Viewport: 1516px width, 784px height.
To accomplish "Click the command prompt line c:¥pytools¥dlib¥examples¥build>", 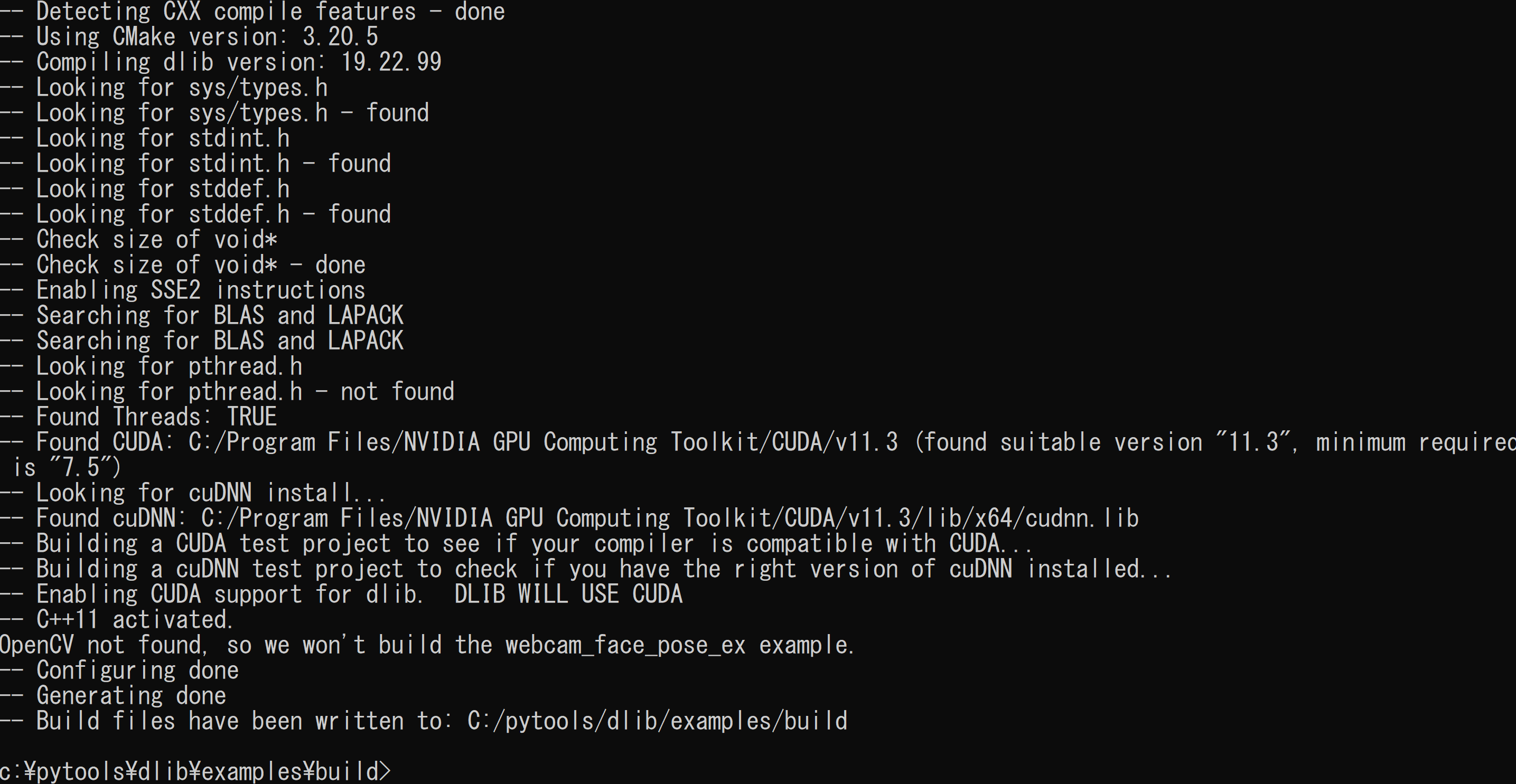I will tap(195, 770).
